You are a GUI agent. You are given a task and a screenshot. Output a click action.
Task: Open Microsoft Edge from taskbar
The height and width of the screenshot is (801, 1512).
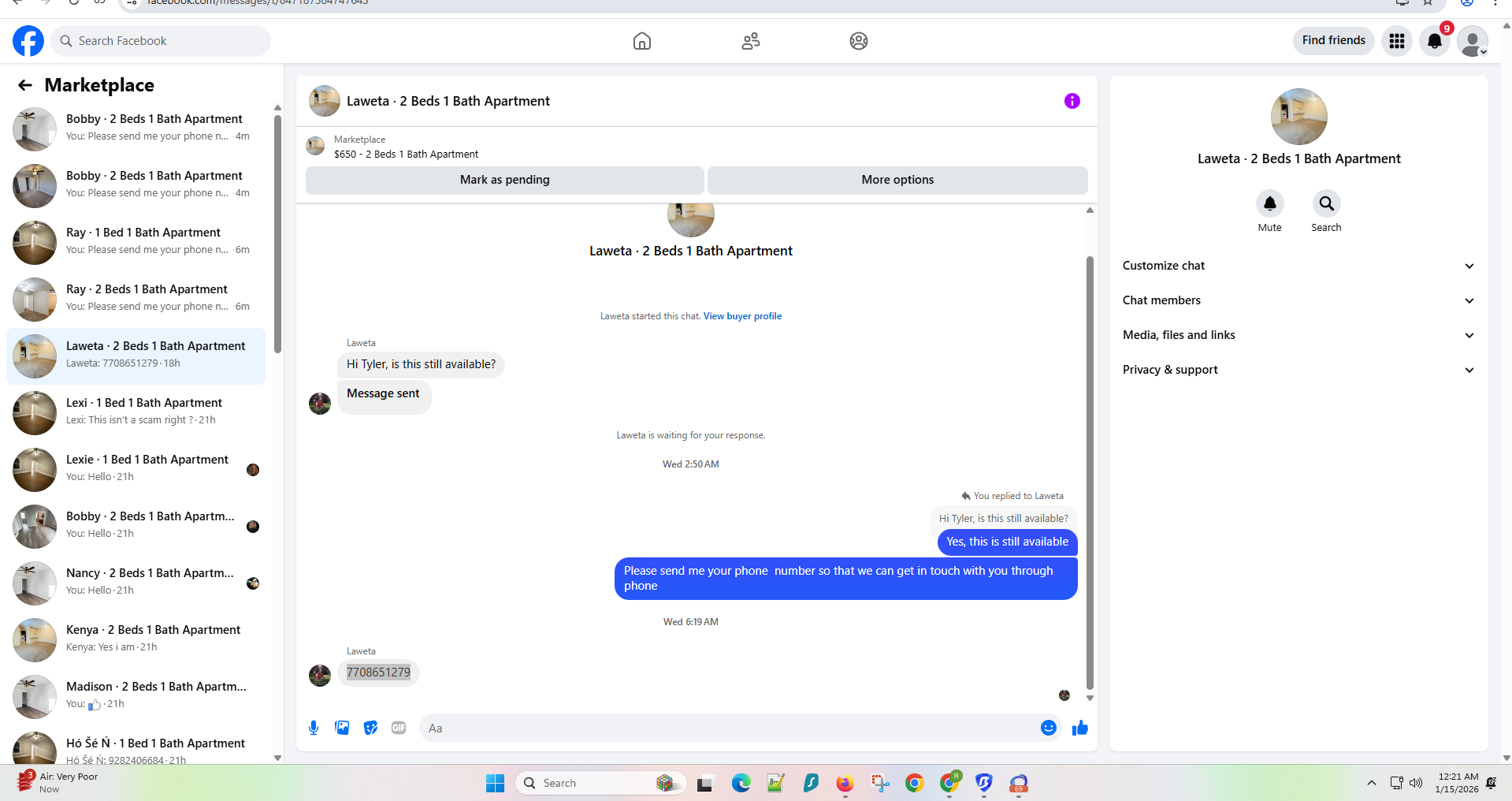pyautogui.click(x=741, y=783)
